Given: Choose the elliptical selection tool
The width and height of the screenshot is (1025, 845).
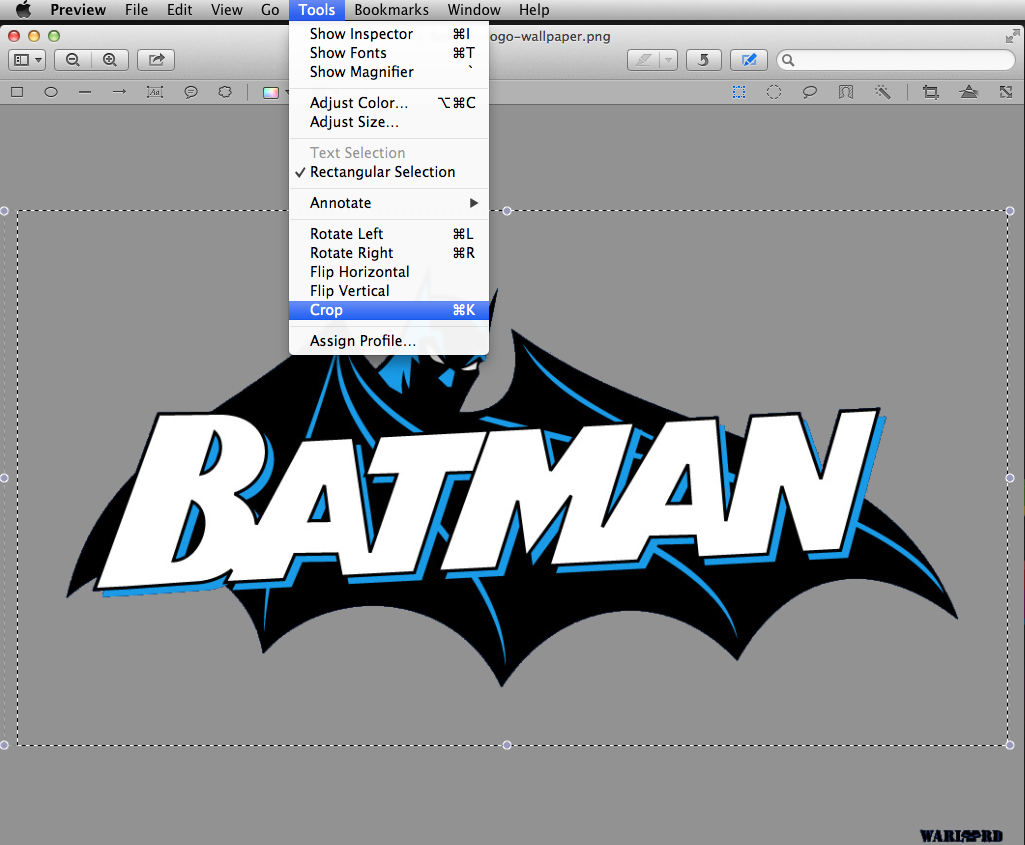Looking at the screenshot, I should (774, 92).
